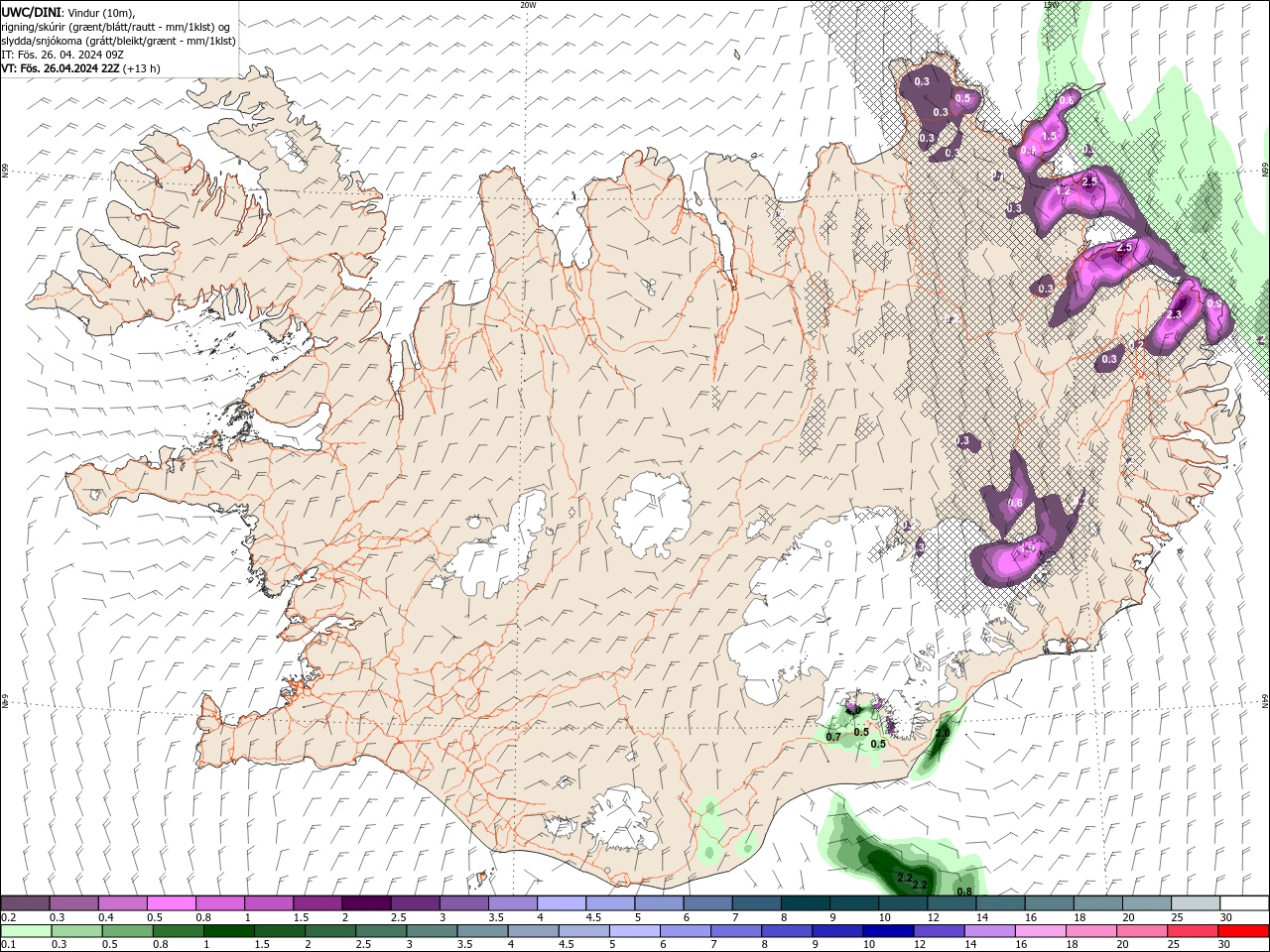Viewport: 1270px width, 952px height.
Task: Click the 0.7 rain value near south coast
Action: (833, 737)
